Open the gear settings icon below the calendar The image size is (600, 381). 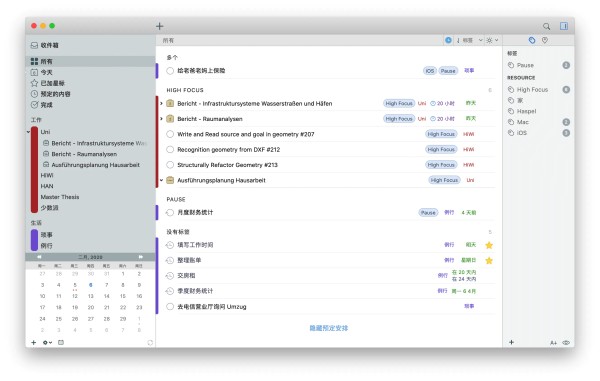pos(47,342)
